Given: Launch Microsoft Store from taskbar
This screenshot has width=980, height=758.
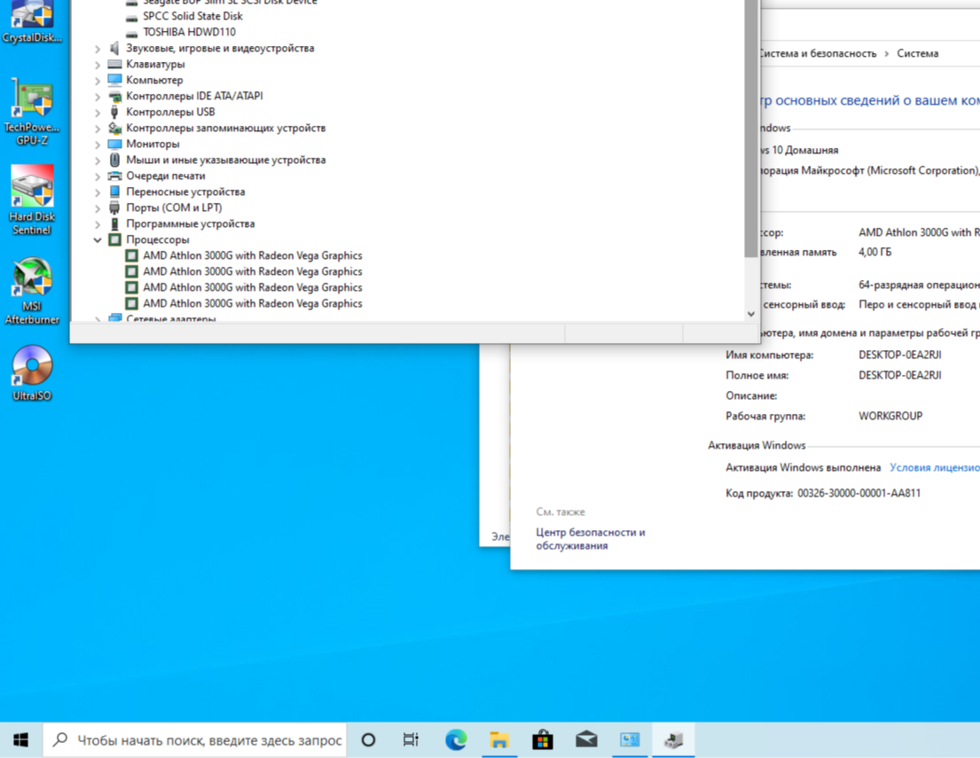Looking at the screenshot, I should (542, 740).
